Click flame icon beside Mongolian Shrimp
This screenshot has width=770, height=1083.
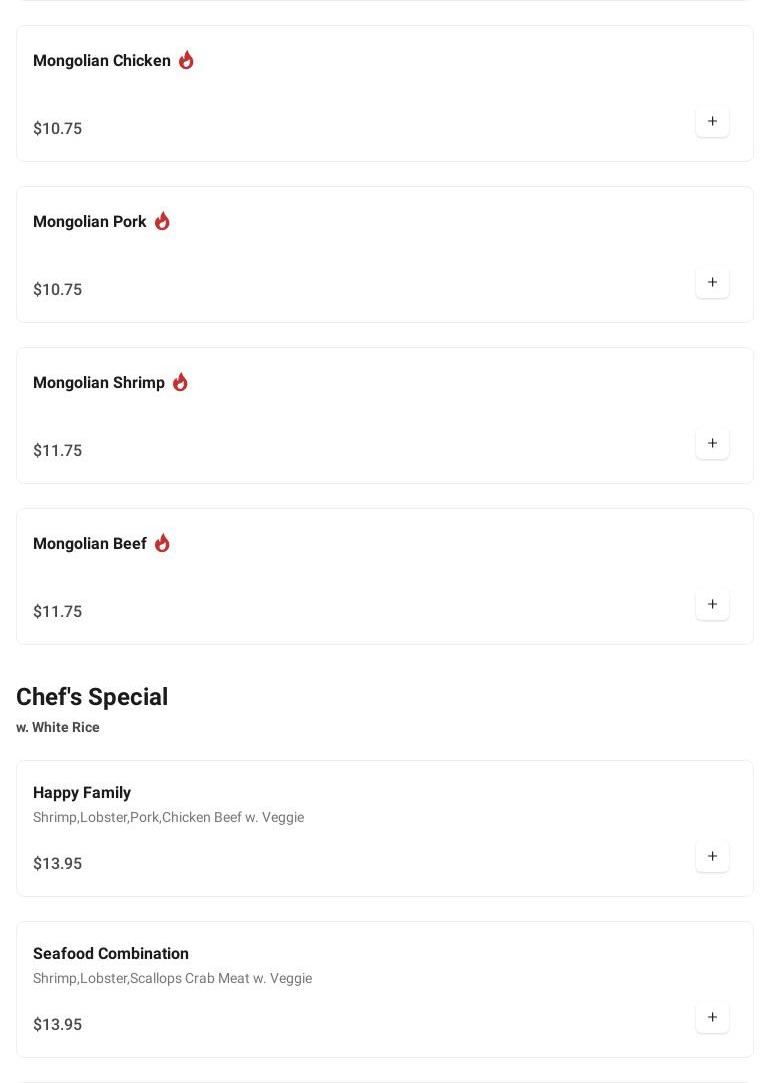(180, 382)
